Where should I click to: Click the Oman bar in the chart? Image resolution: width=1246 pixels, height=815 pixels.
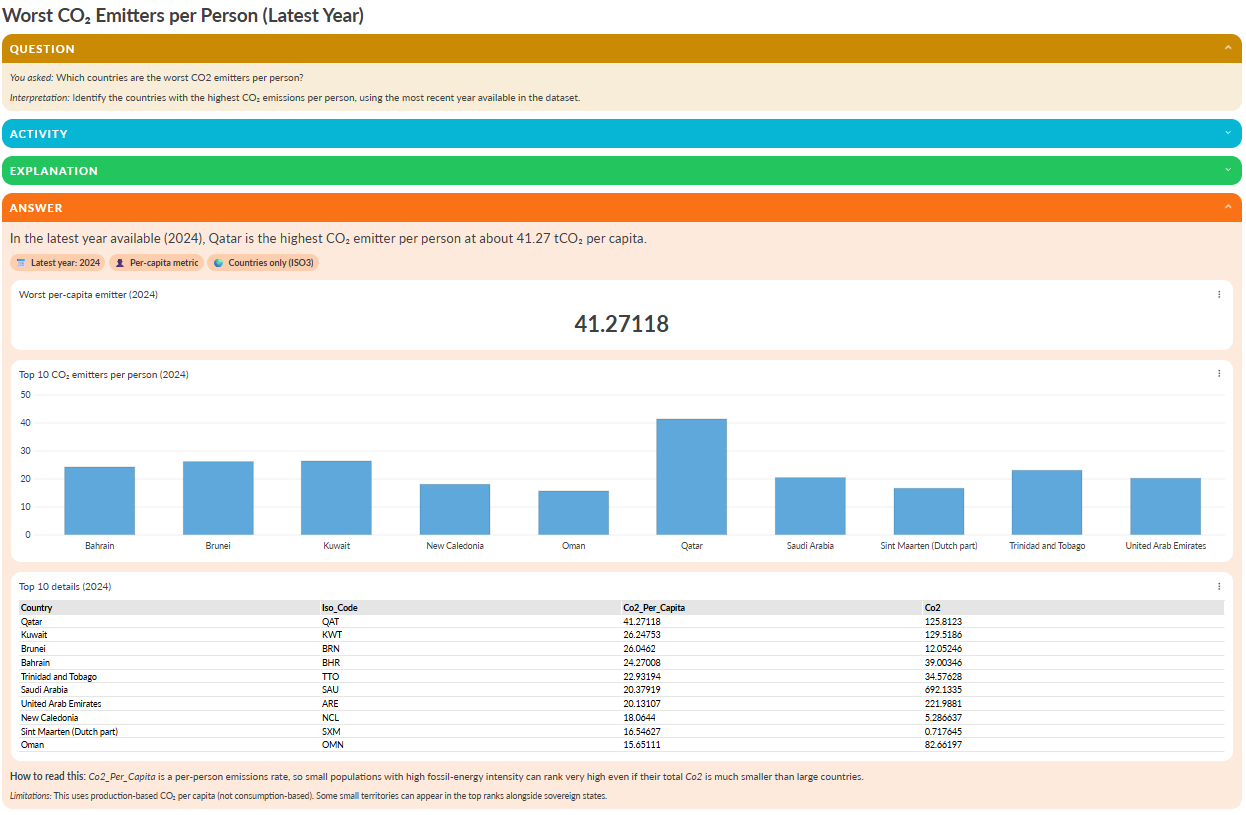point(573,512)
